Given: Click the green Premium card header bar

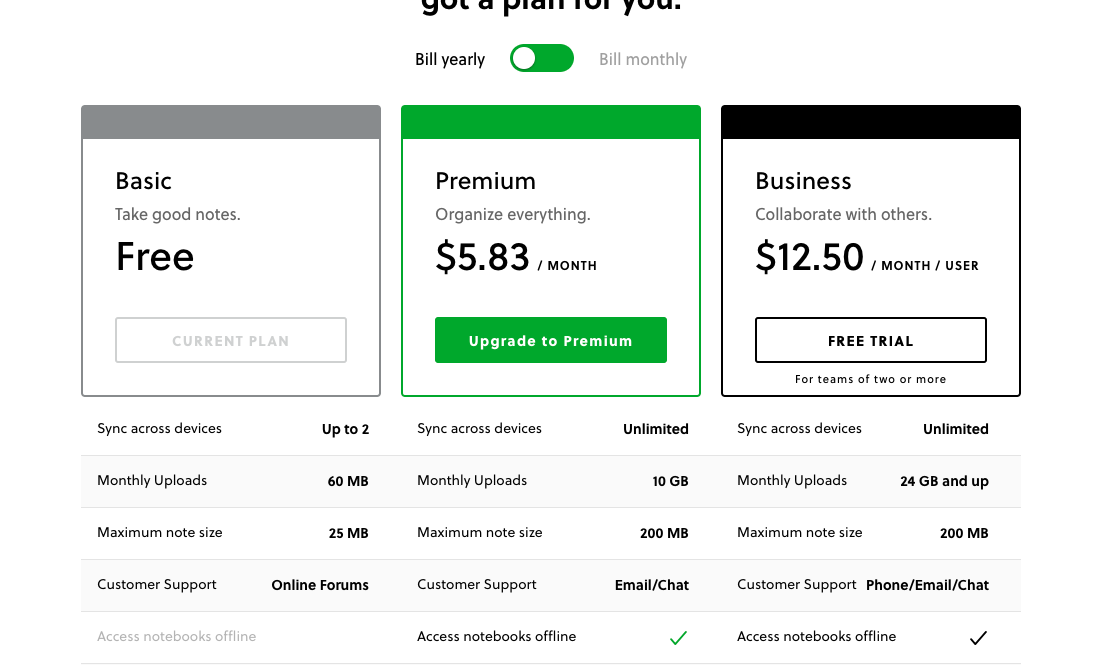Looking at the screenshot, I should [x=550, y=122].
